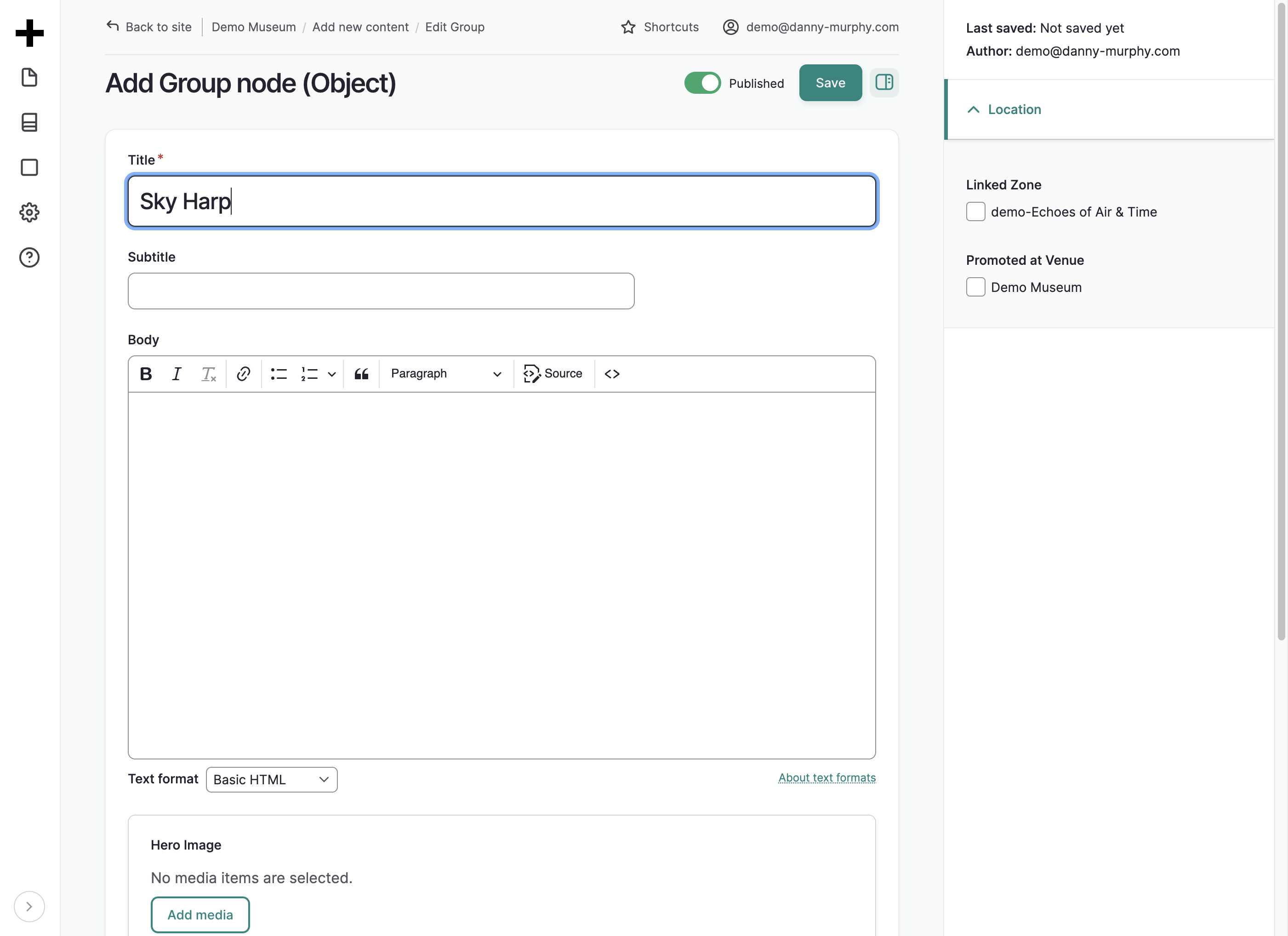Open the page document icon in sidebar

[29, 77]
